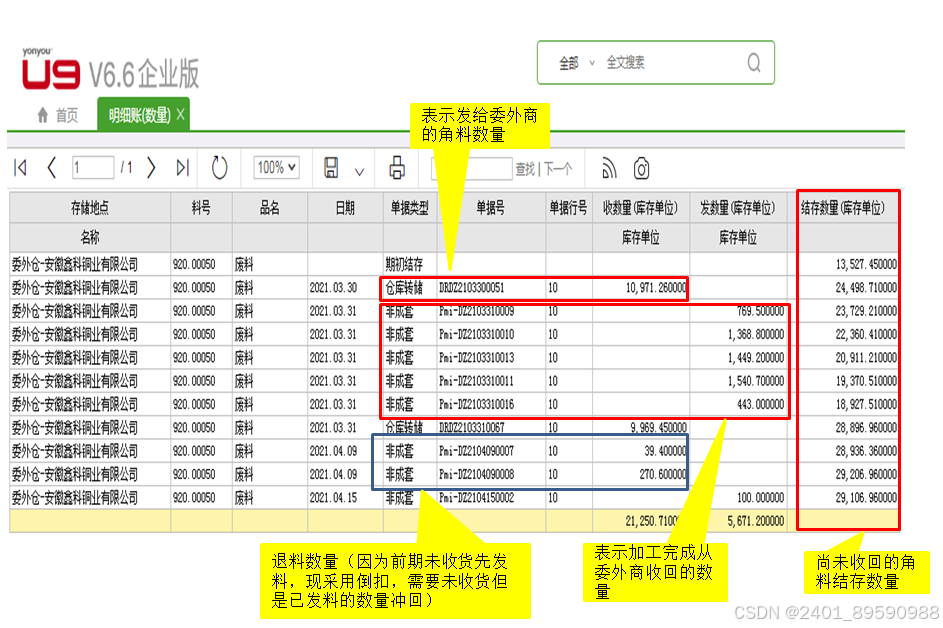Screen dimensions: 943x628
Task: Click the previous page arrow button
Action: click(51, 166)
